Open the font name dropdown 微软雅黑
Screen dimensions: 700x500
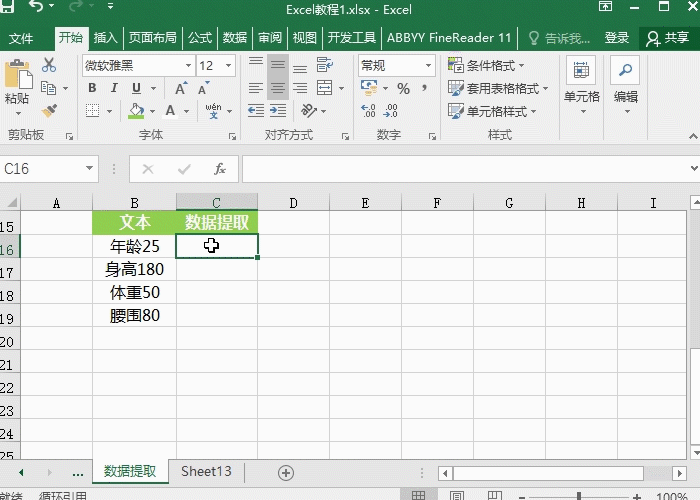(137, 65)
